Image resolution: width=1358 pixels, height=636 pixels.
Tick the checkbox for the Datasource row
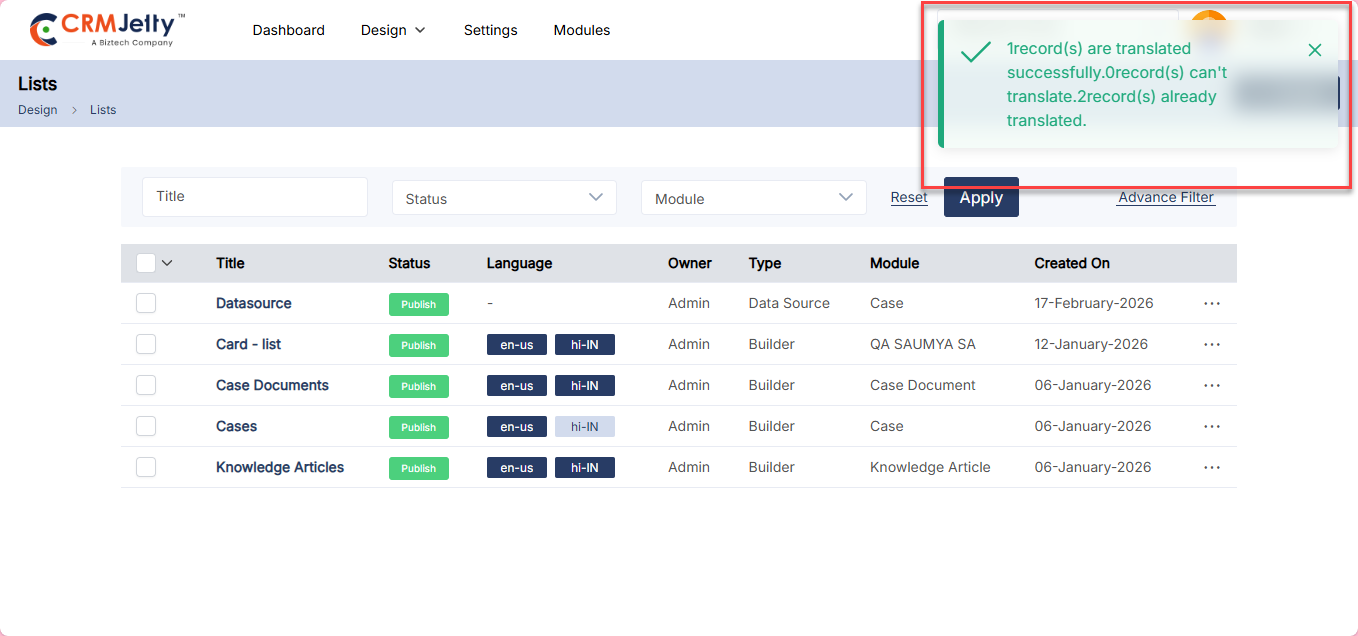tap(146, 303)
